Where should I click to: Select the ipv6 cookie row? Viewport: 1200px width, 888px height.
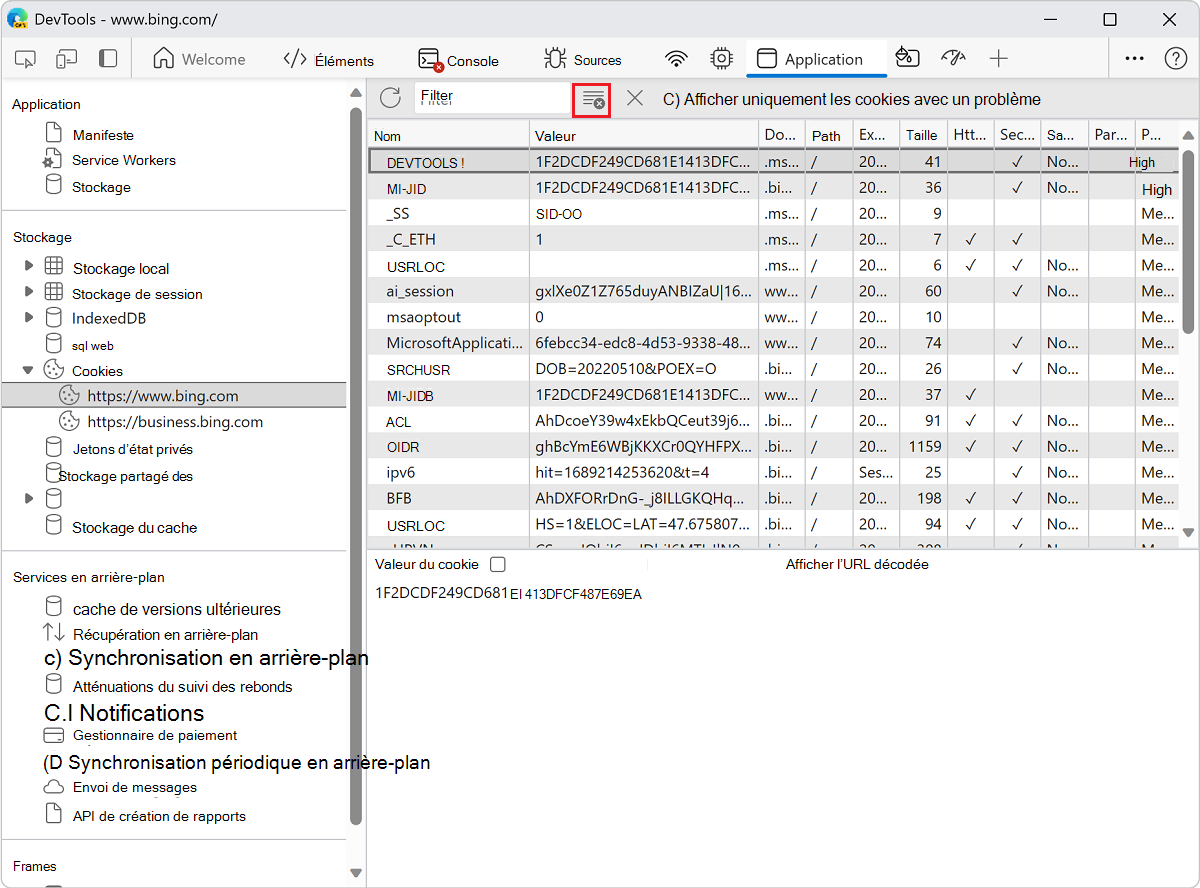pyautogui.click(x=773, y=472)
